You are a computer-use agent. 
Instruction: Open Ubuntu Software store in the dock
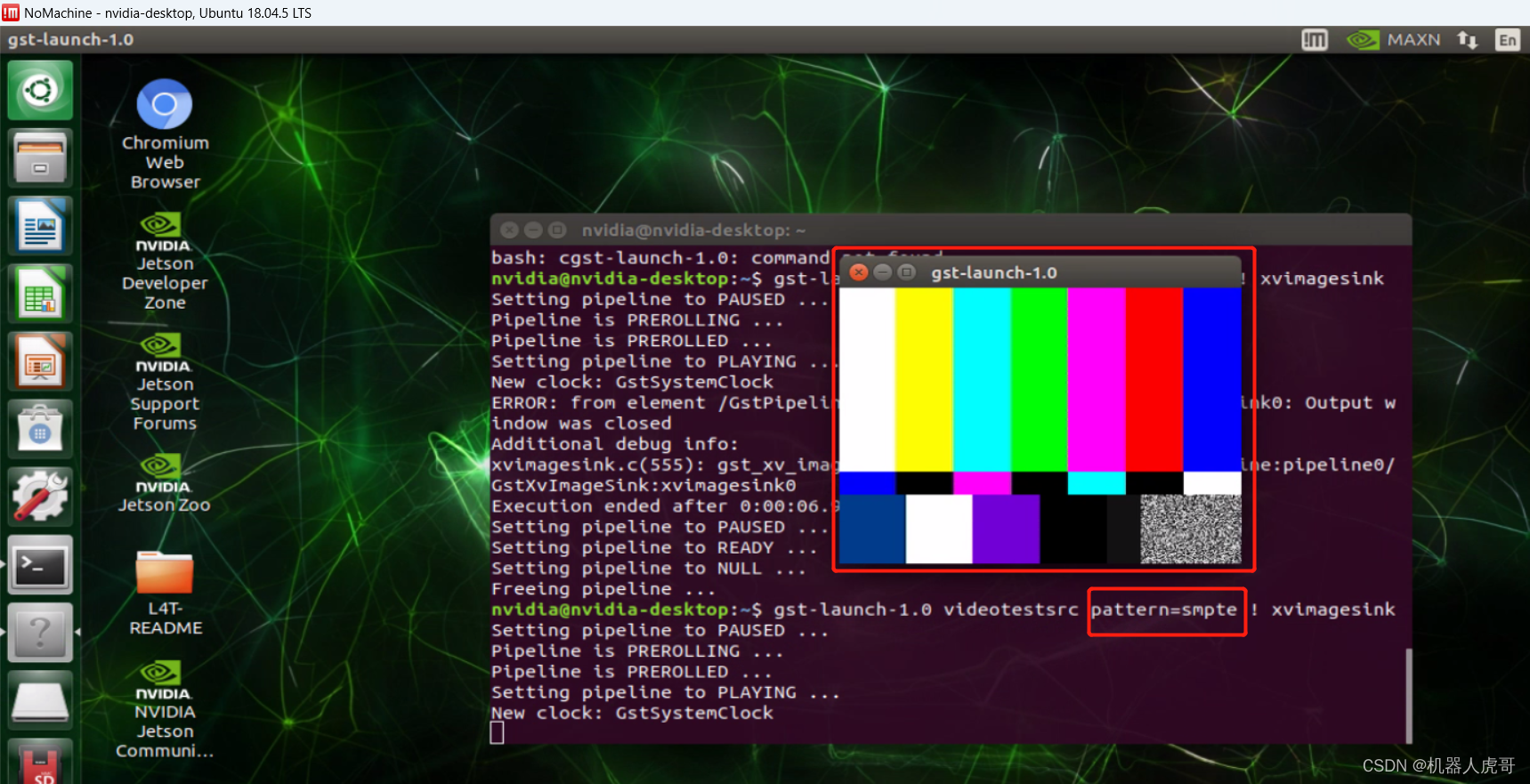40,429
